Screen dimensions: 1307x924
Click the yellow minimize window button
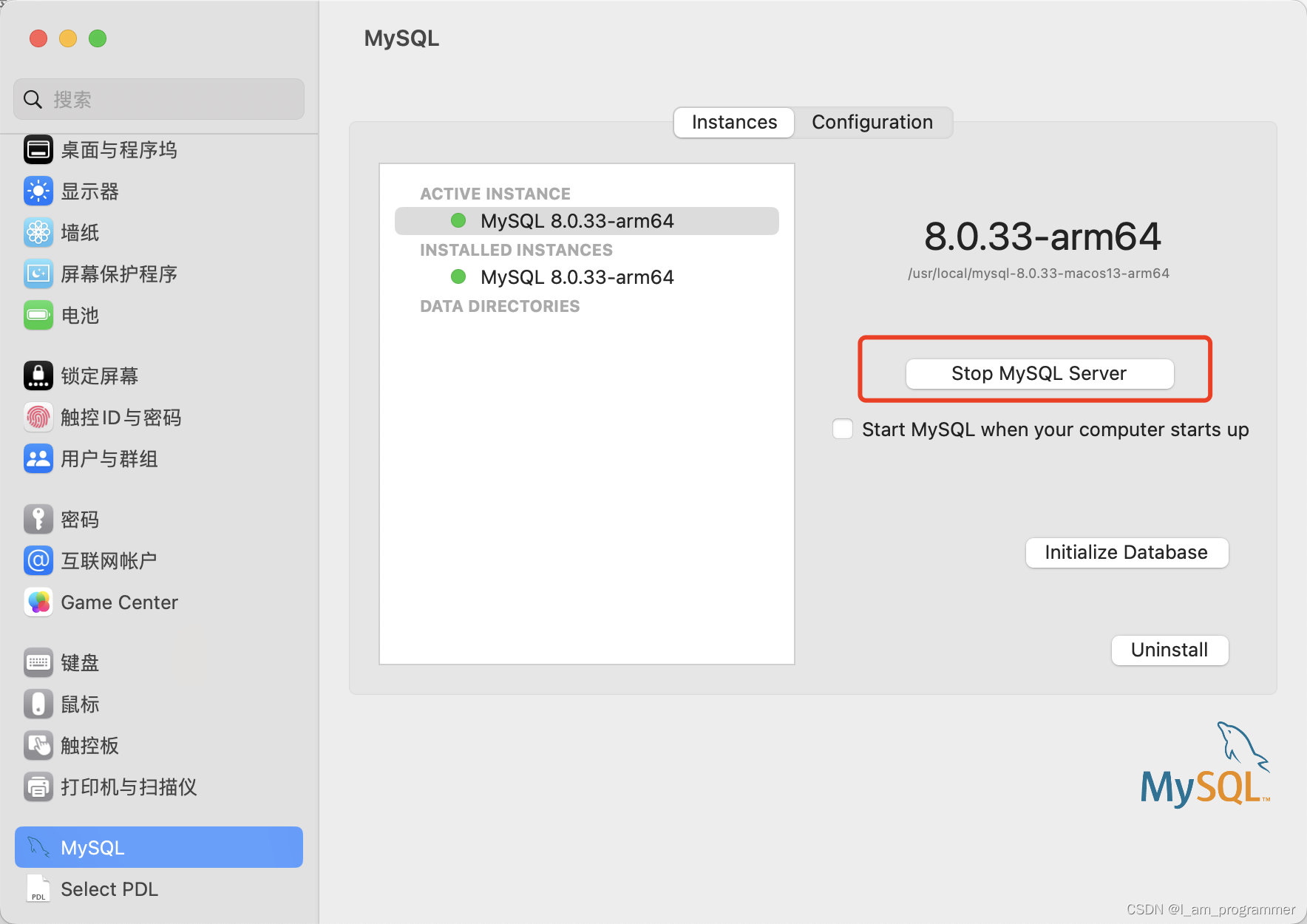(x=68, y=38)
